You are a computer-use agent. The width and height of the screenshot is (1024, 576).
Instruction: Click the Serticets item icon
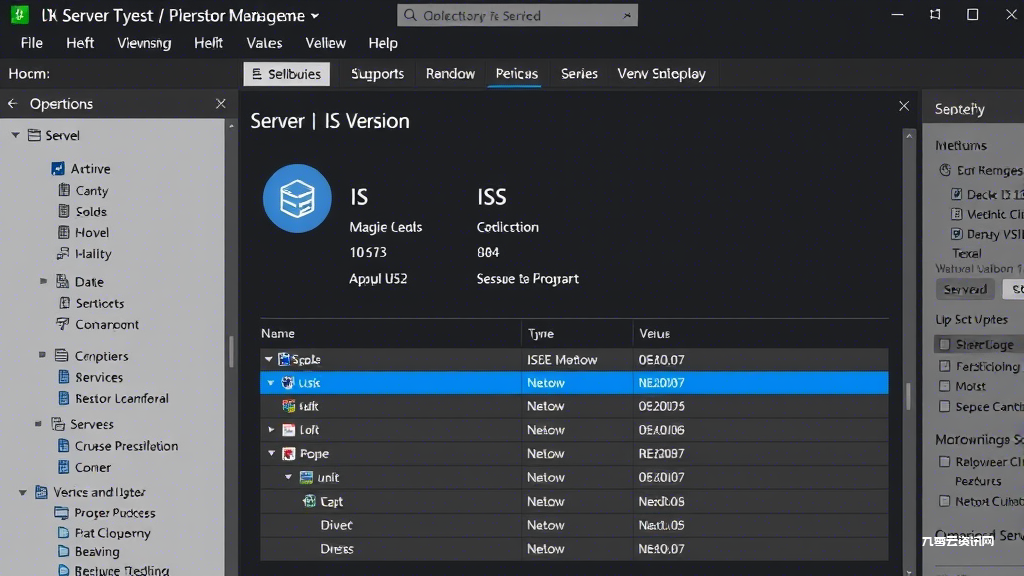65,303
